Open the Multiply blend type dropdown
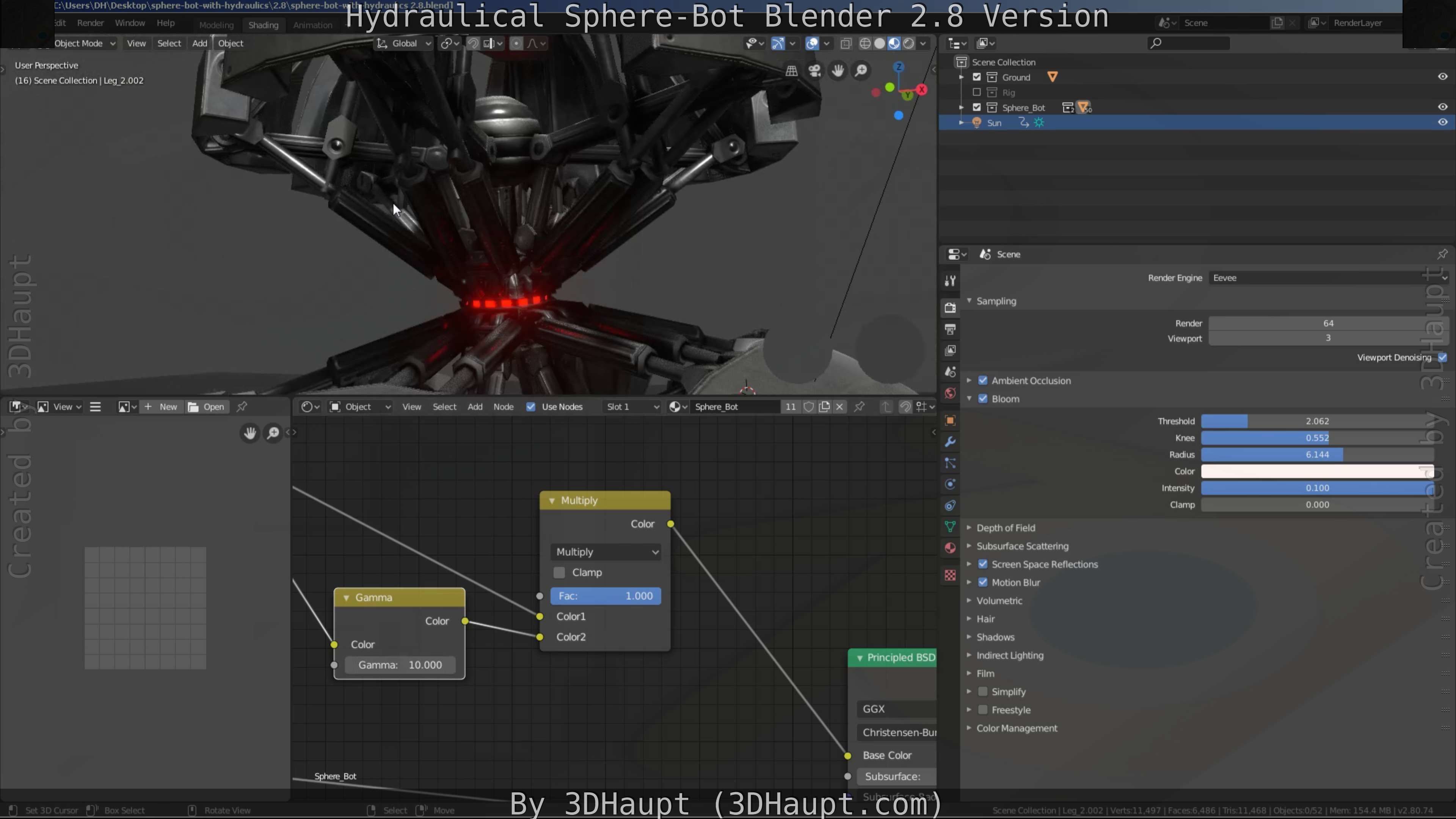The image size is (1456, 819). pos(606,552)
